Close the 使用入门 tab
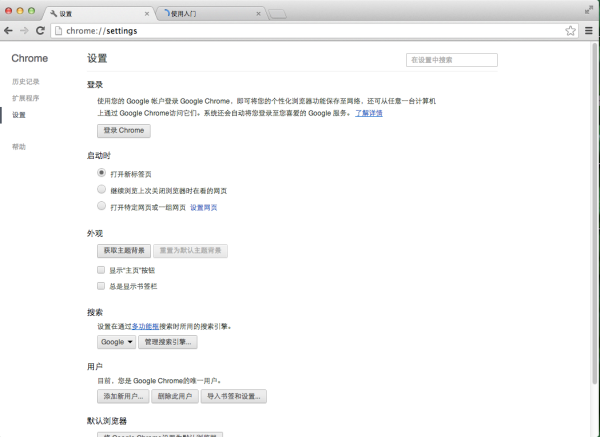 pos(258,14)
